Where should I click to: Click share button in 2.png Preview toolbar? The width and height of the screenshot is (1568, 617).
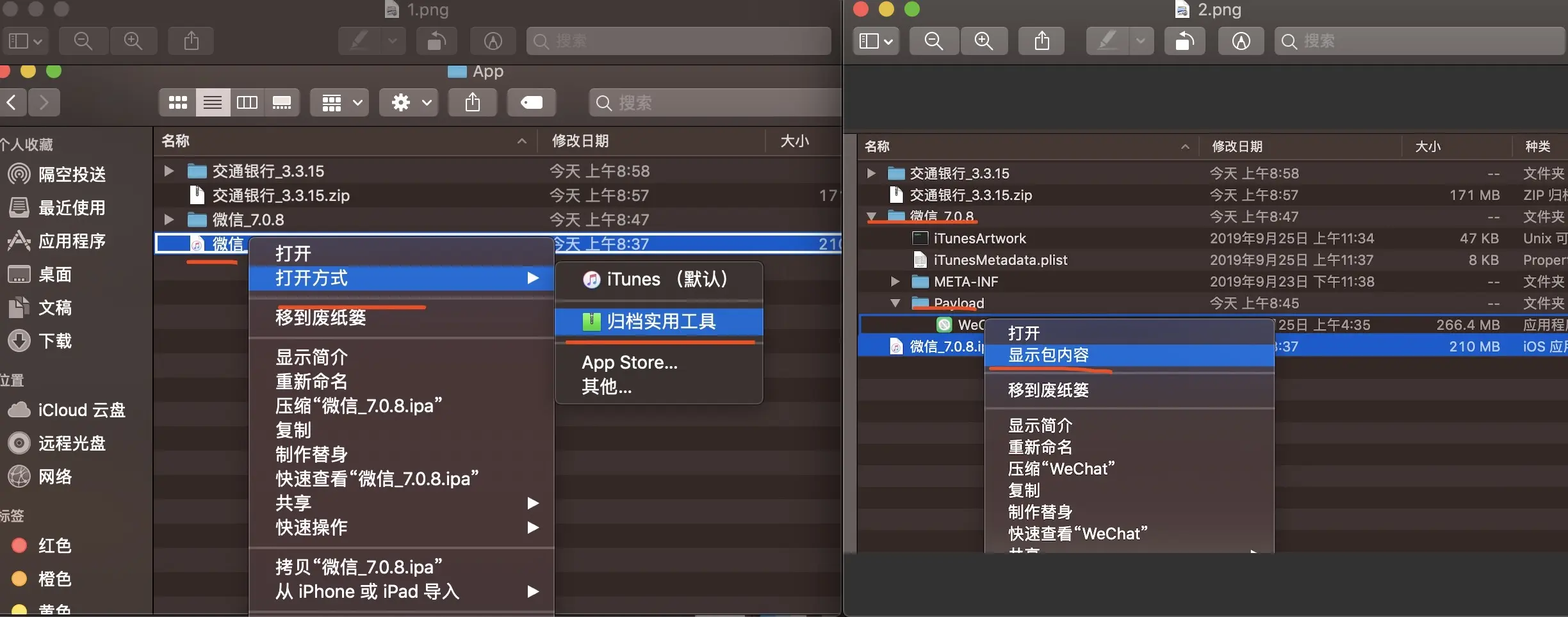[1042, 41]
